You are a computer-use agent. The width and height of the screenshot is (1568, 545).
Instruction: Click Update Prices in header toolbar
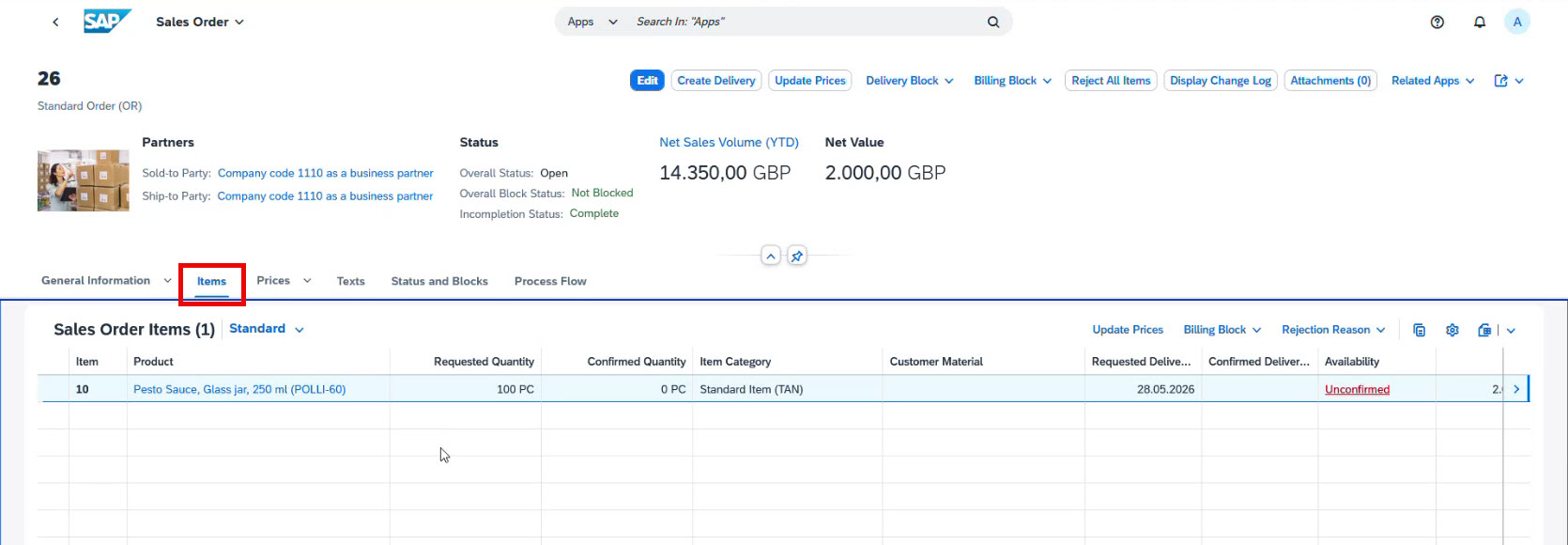click(x=810, y=81)
